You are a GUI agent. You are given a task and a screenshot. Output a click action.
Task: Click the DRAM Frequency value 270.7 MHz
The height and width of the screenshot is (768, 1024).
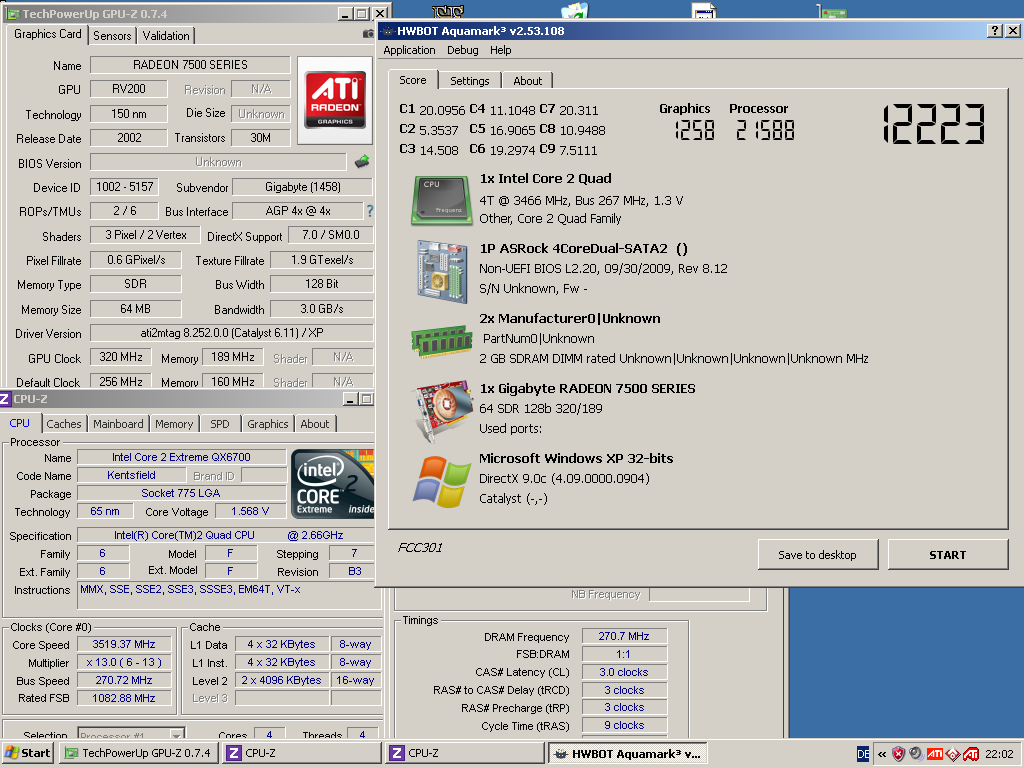(x=624, y=636)
